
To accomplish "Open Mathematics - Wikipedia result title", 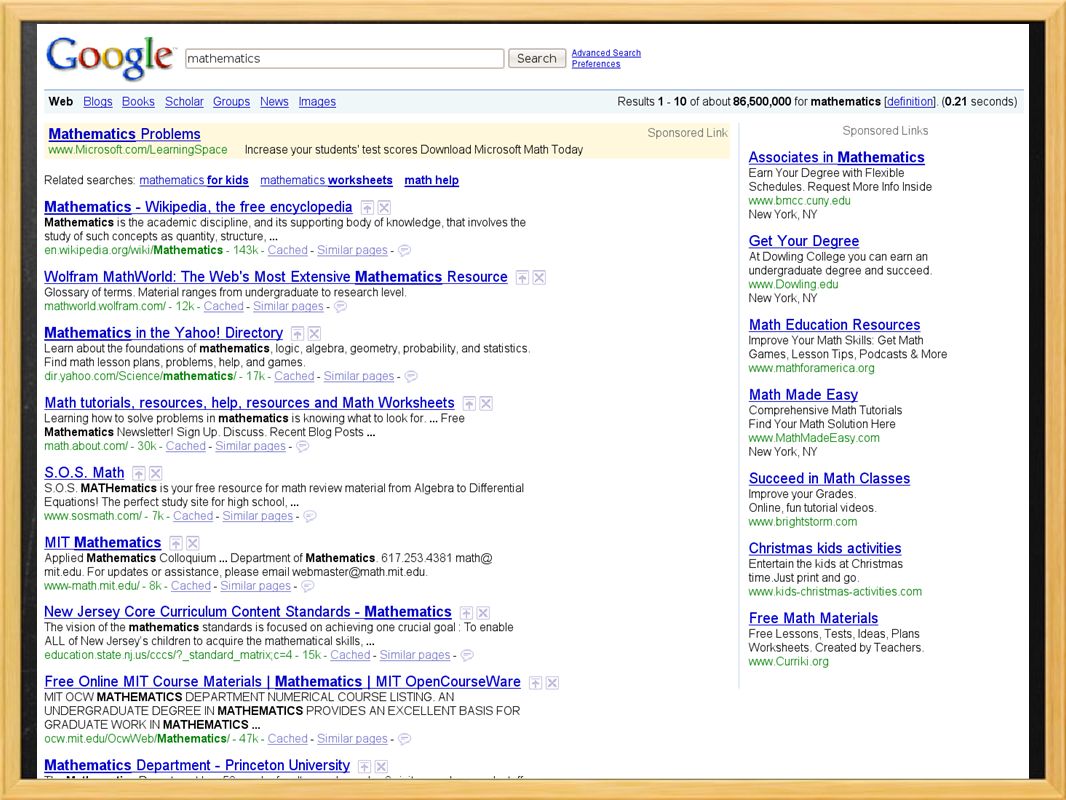I will coord(198,207).
